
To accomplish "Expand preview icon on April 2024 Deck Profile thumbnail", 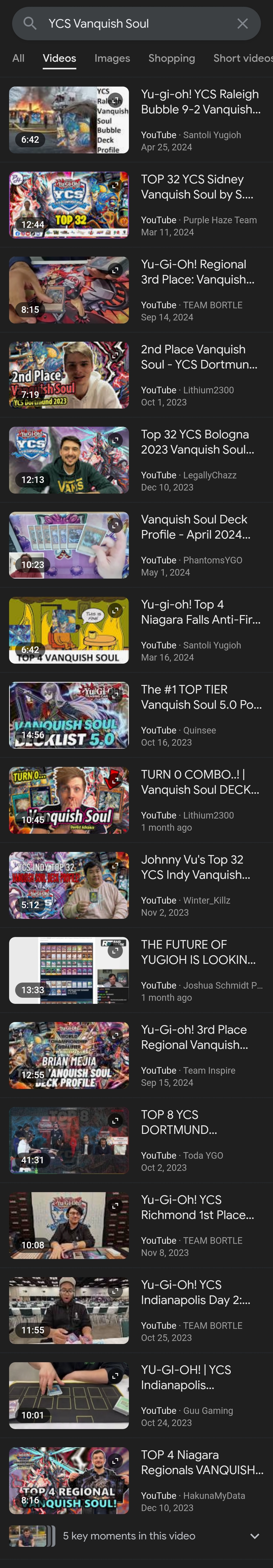I will pyautogui.click(x=115, y=525).
